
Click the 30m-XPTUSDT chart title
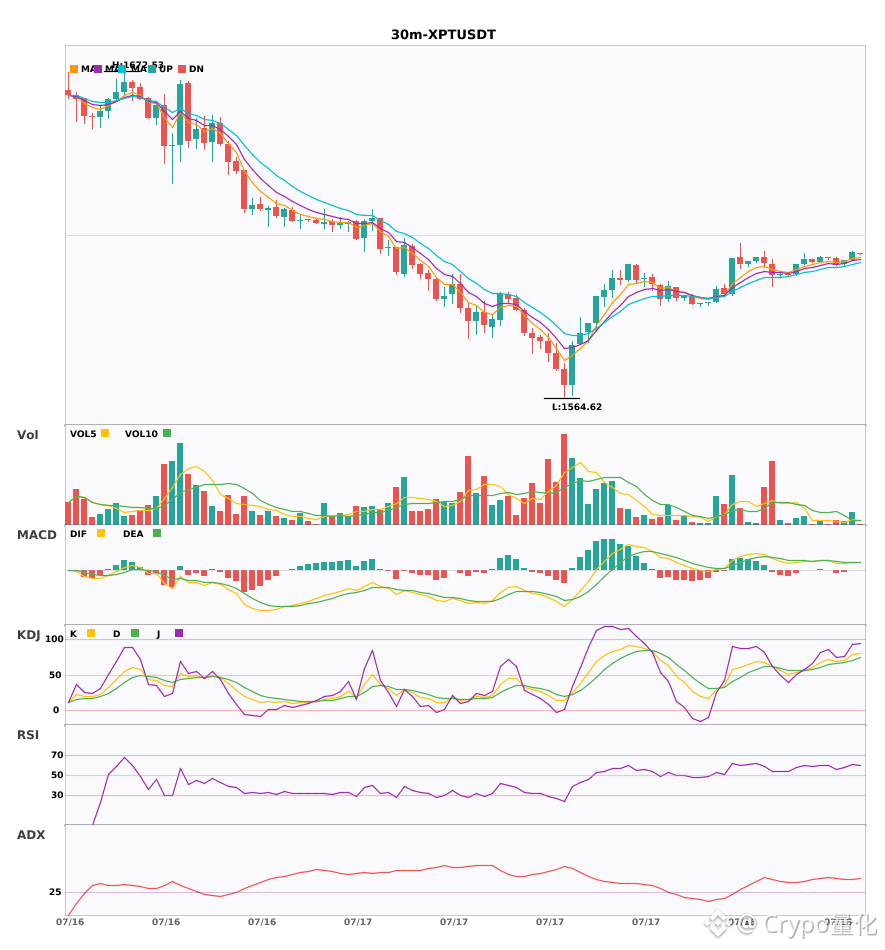coord(443,35)
